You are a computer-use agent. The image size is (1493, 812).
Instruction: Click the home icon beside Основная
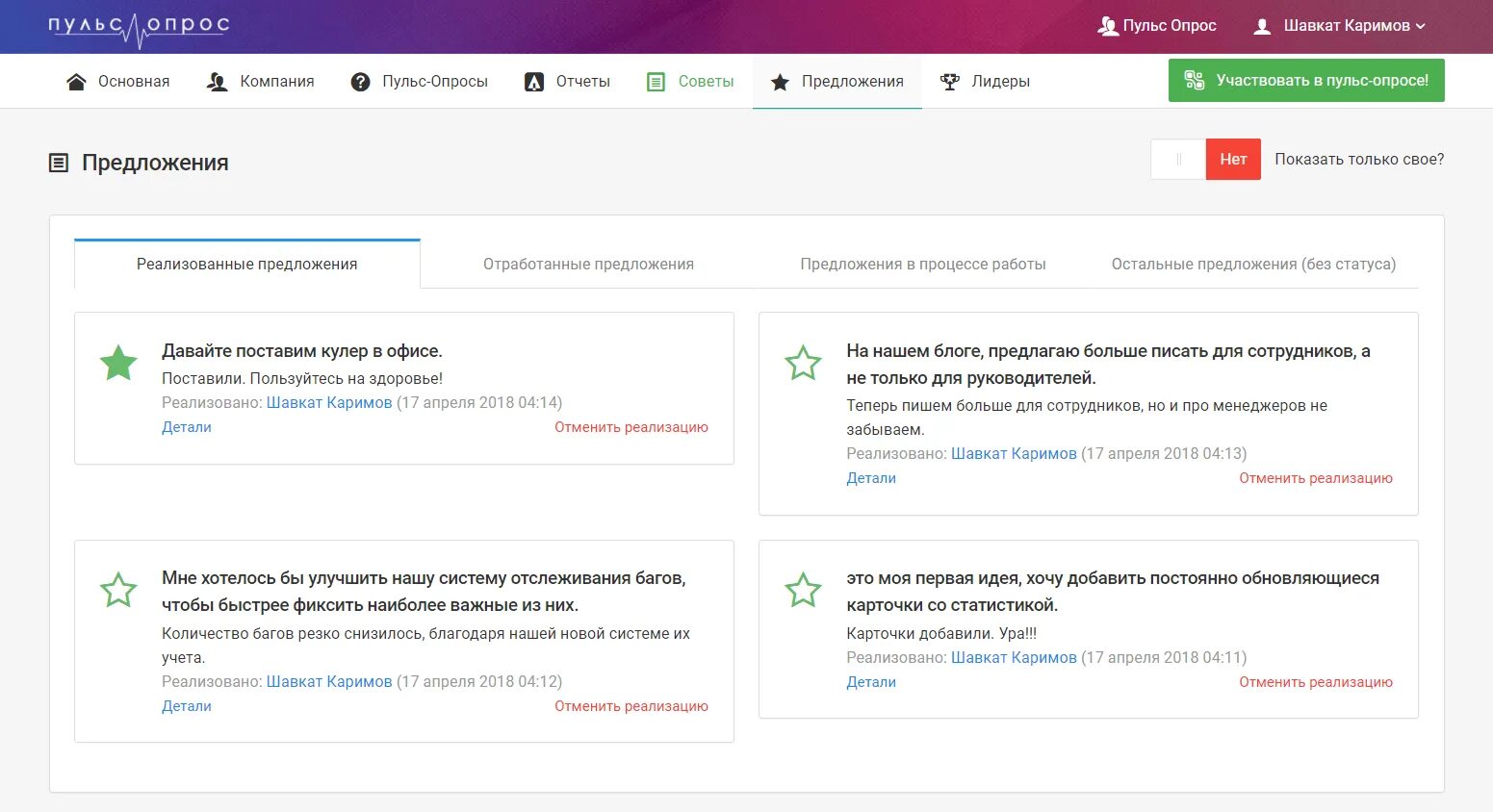[x=76, y=82]
